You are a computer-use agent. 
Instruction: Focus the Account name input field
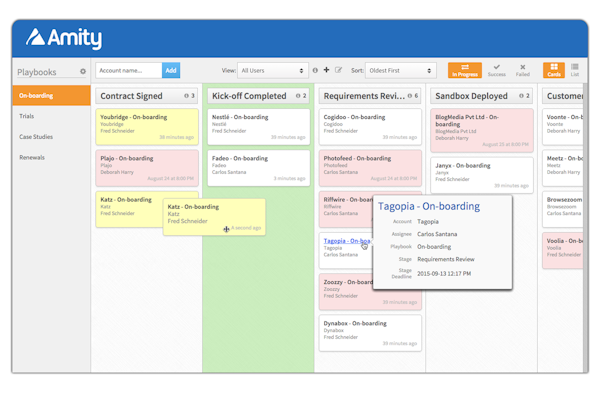tap(129, 70)
